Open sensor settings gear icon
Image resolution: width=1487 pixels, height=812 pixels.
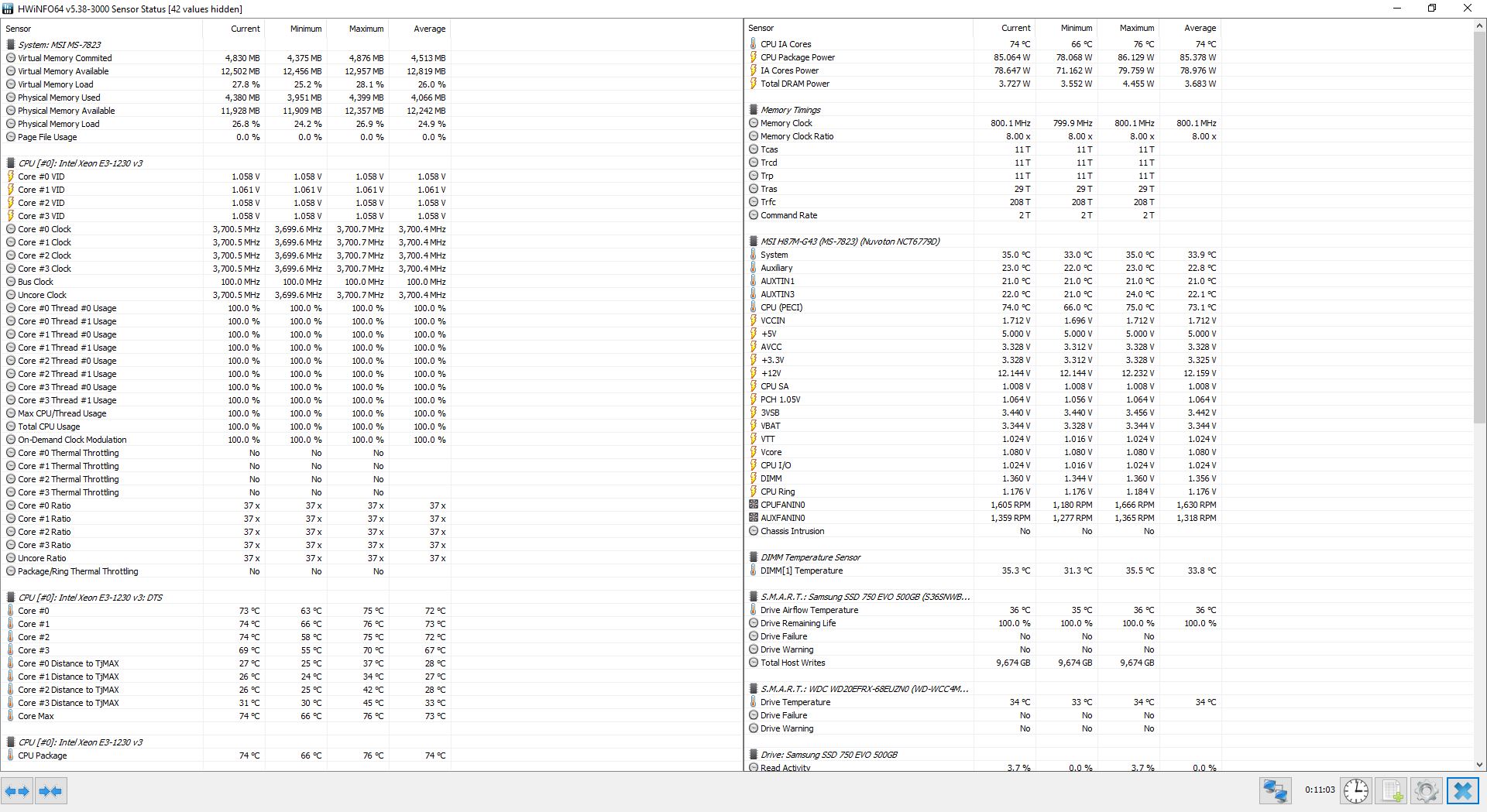click(1427, 791)
